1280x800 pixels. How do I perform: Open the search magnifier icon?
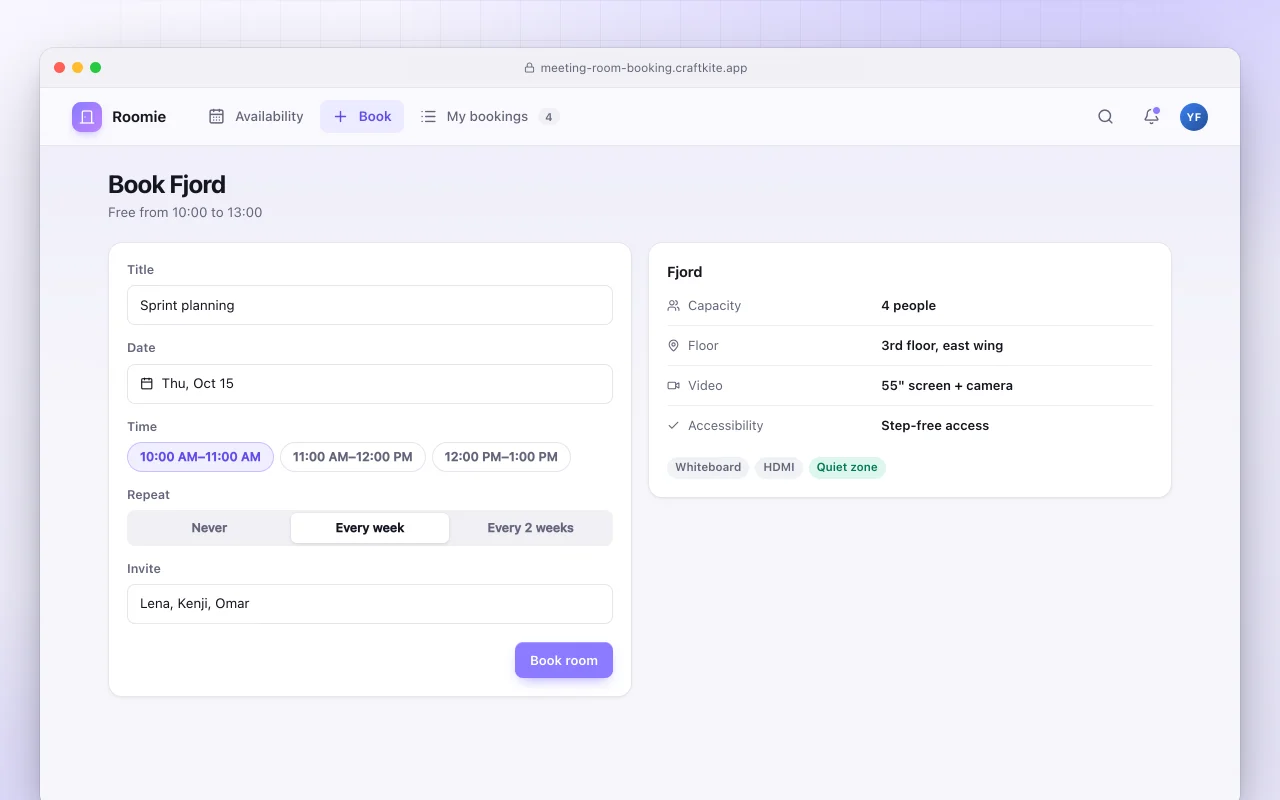[x=1105, y=117]
